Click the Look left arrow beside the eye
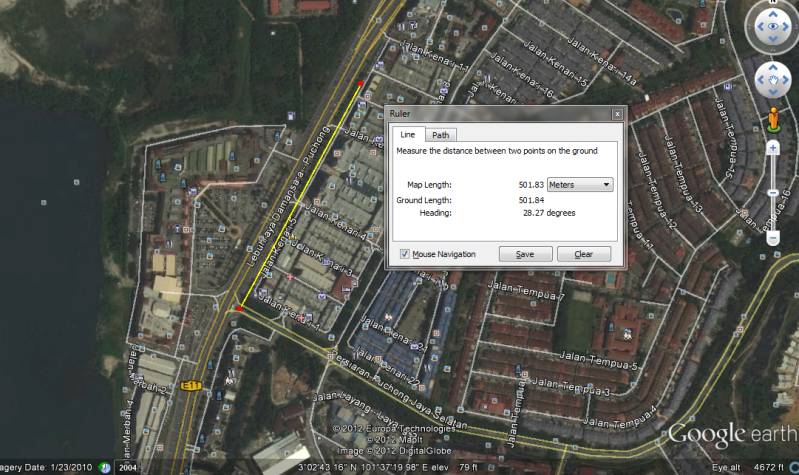This screenshot has width=799, height=475. click(761, 27)
